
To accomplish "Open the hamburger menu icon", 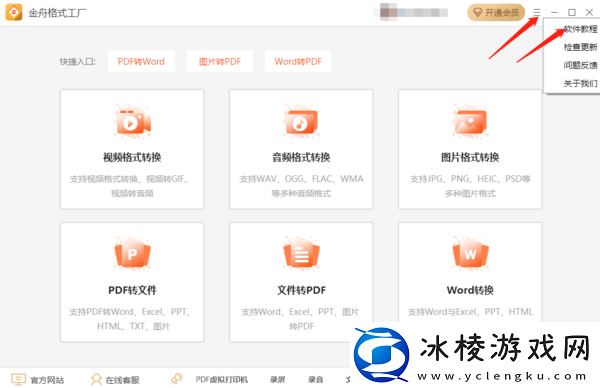I will [537, 12].
